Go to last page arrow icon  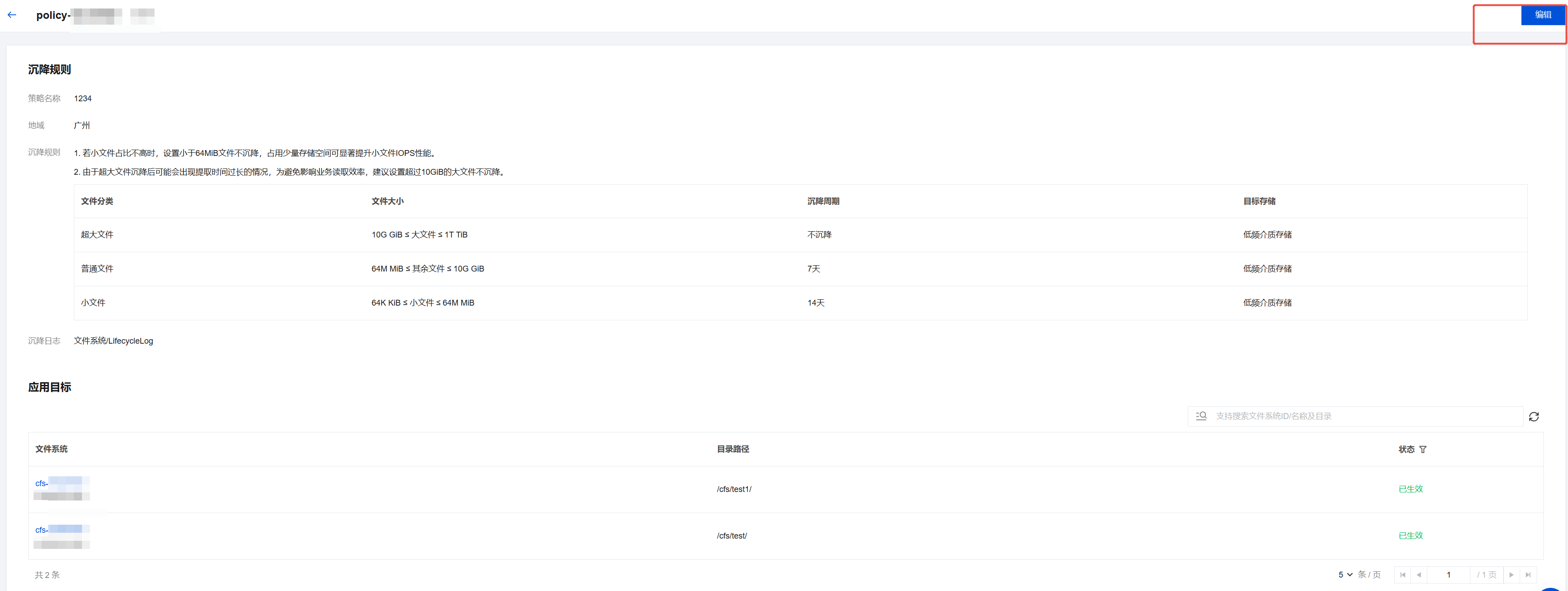tap(1527, 574)
